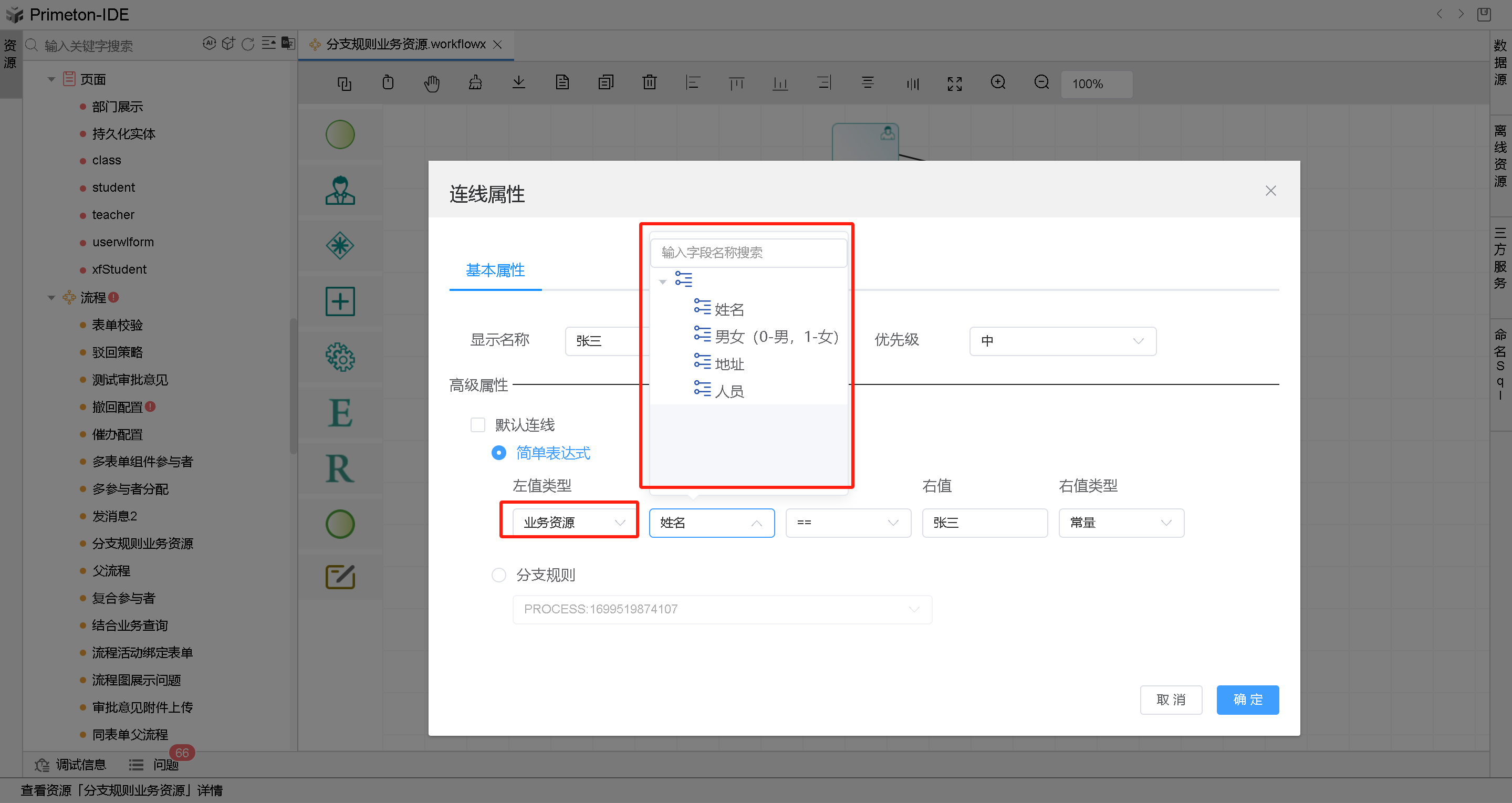Image resolution: width=1512 pixels, height=803 pixels.
Task: Select the manual activity person node
Action: tap(340, 191)
